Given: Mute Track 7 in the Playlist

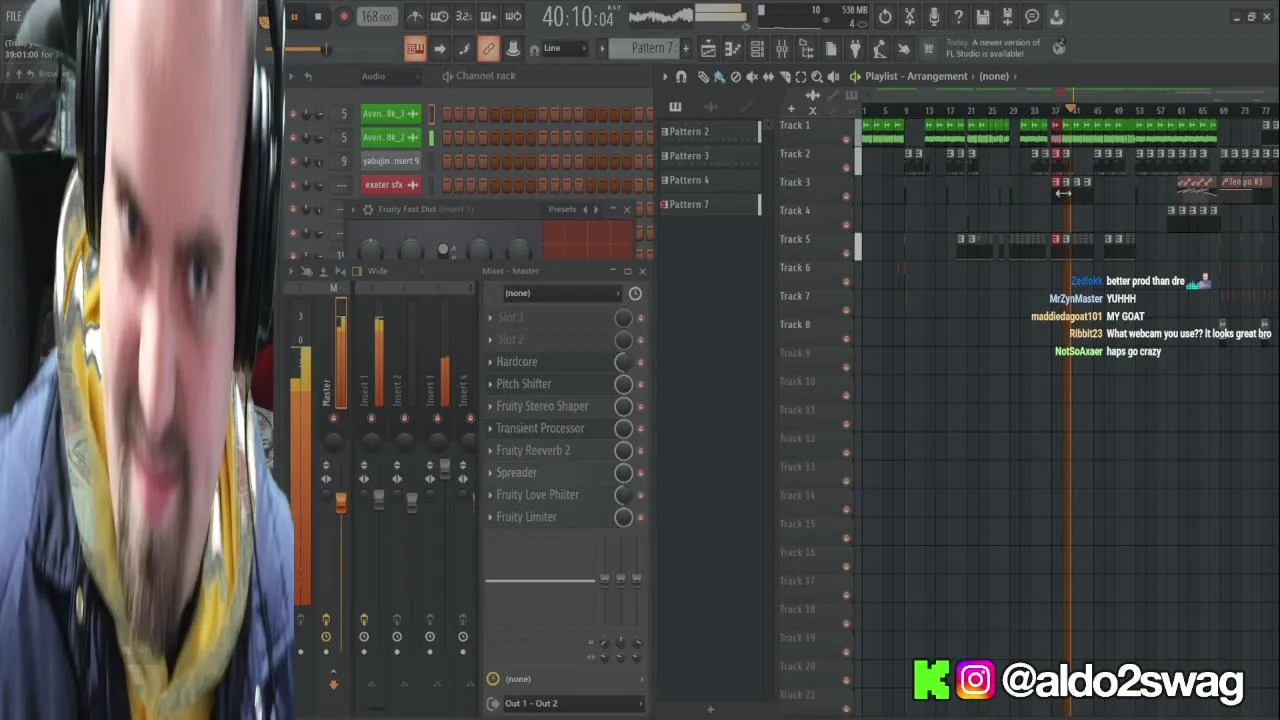Looking at the screenshot, I should click(x=847, y=310).
